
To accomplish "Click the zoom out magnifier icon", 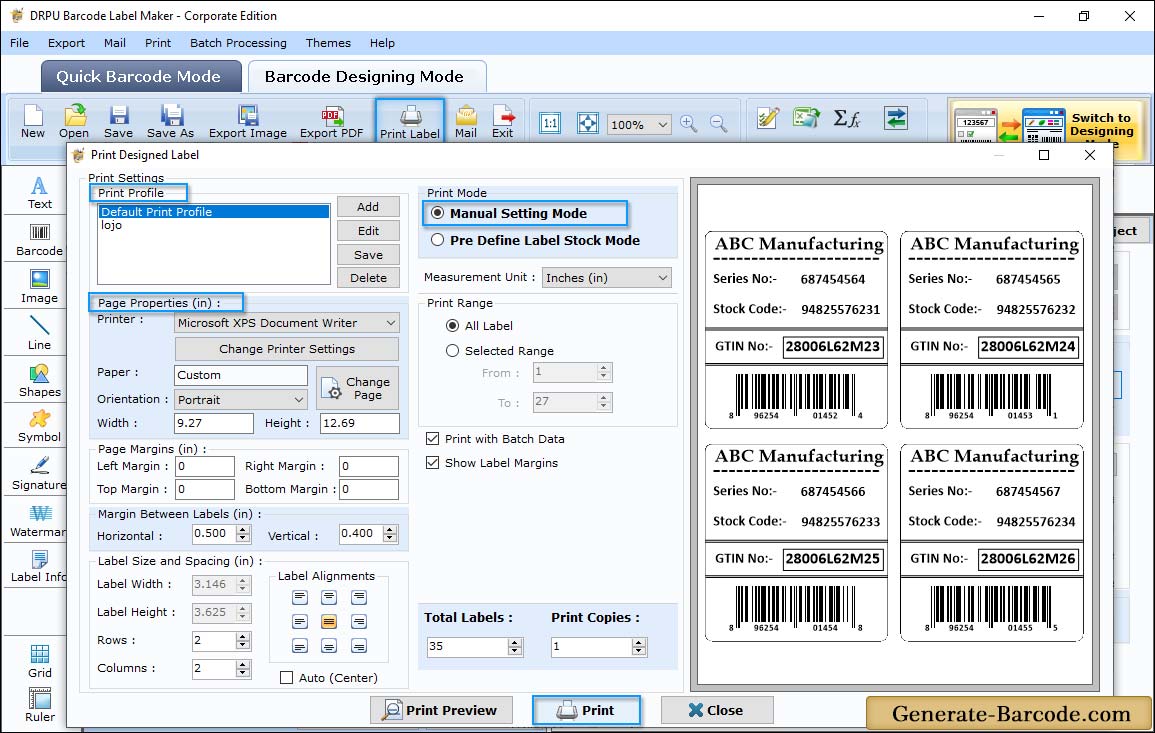I will pyautogui.click(x=718, y=124).
